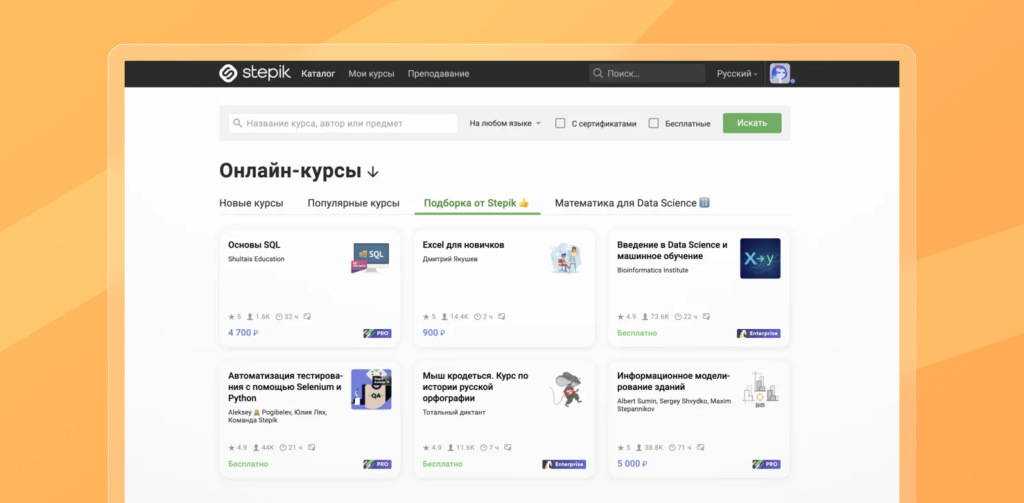Go to Мои курсы
This screenshot has width=1024, height=503.
(x=372, y=74)
